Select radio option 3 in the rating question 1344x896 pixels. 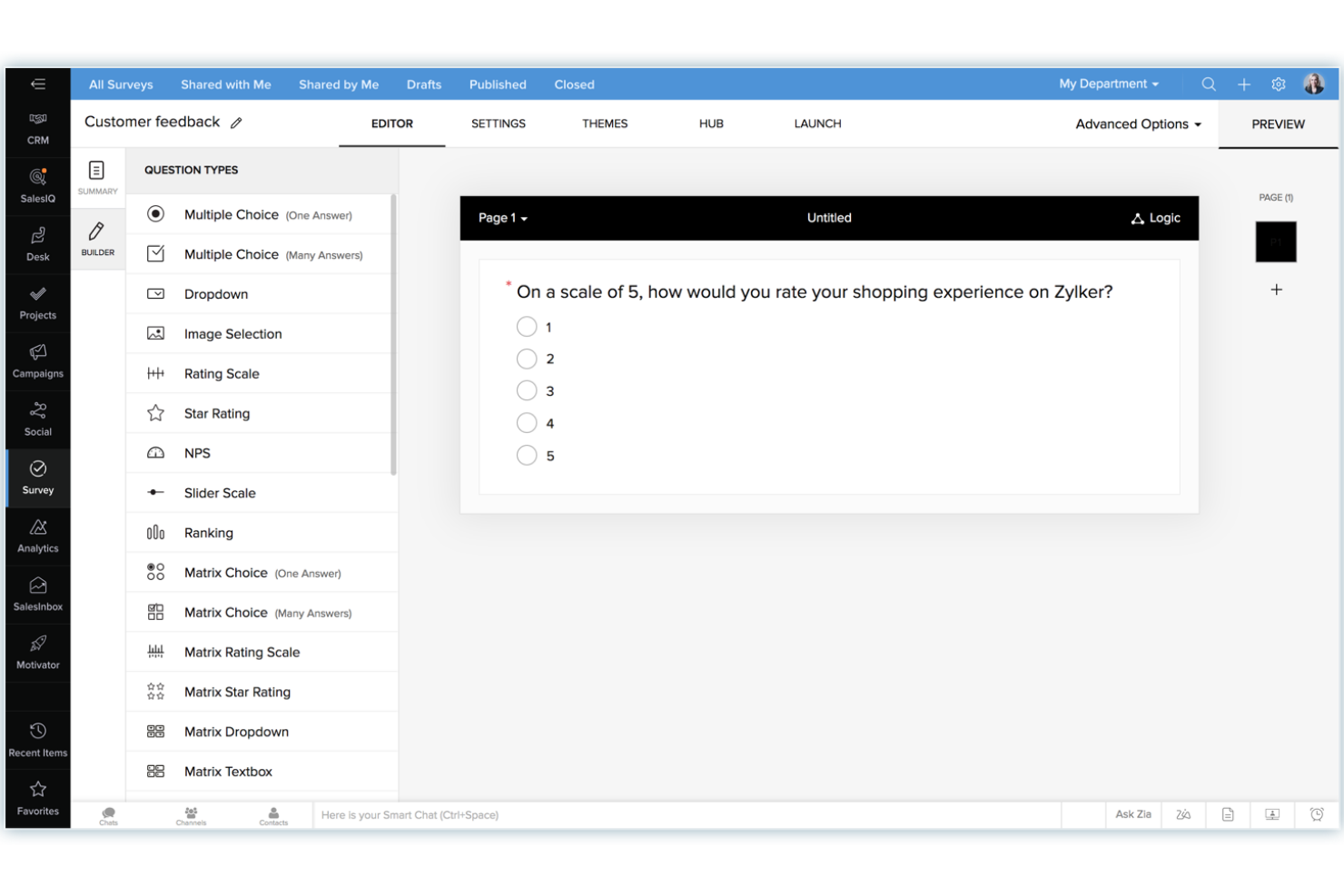(527, 390)
